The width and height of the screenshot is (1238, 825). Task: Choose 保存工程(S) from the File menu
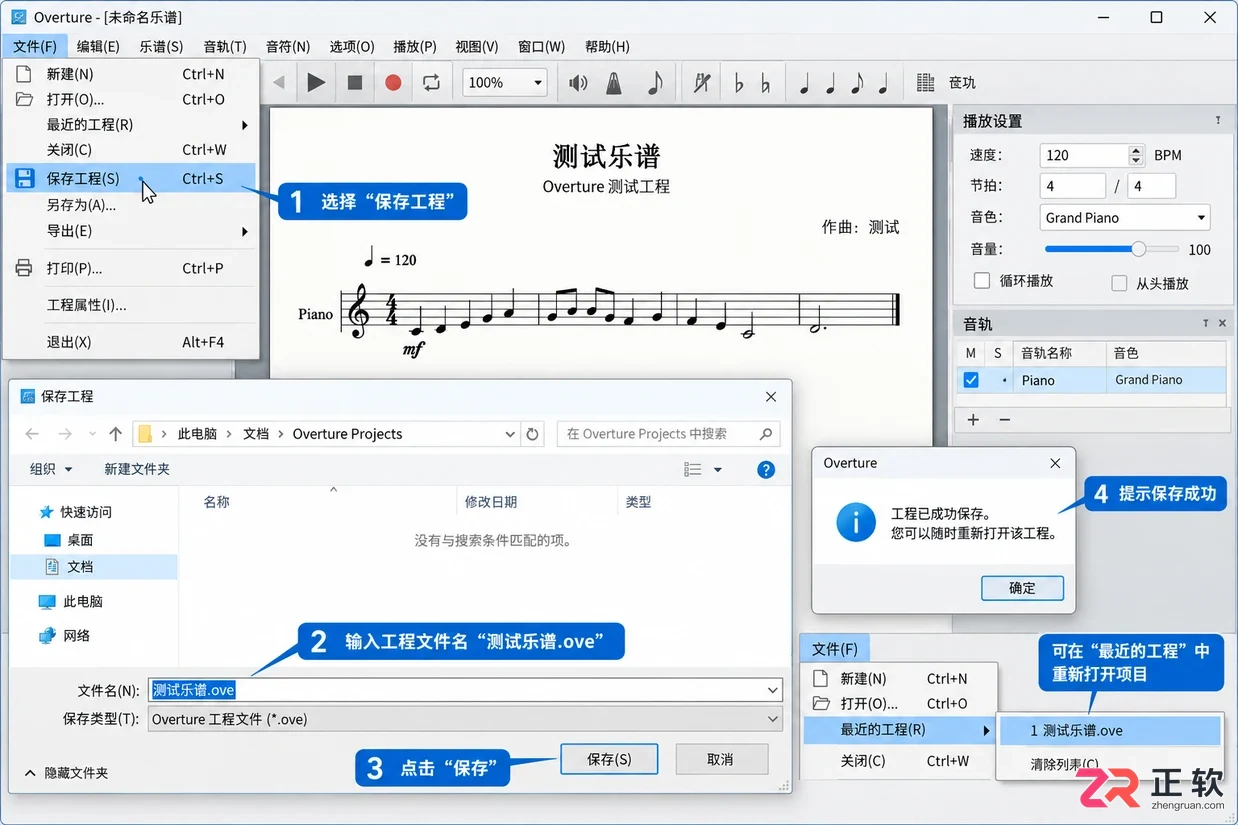(131, 178)
